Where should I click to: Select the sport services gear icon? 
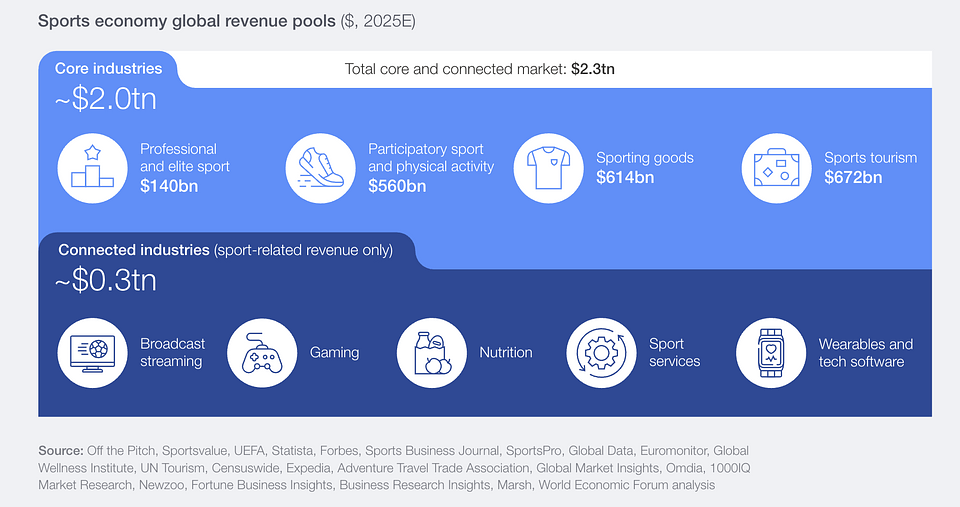(601, 353)
